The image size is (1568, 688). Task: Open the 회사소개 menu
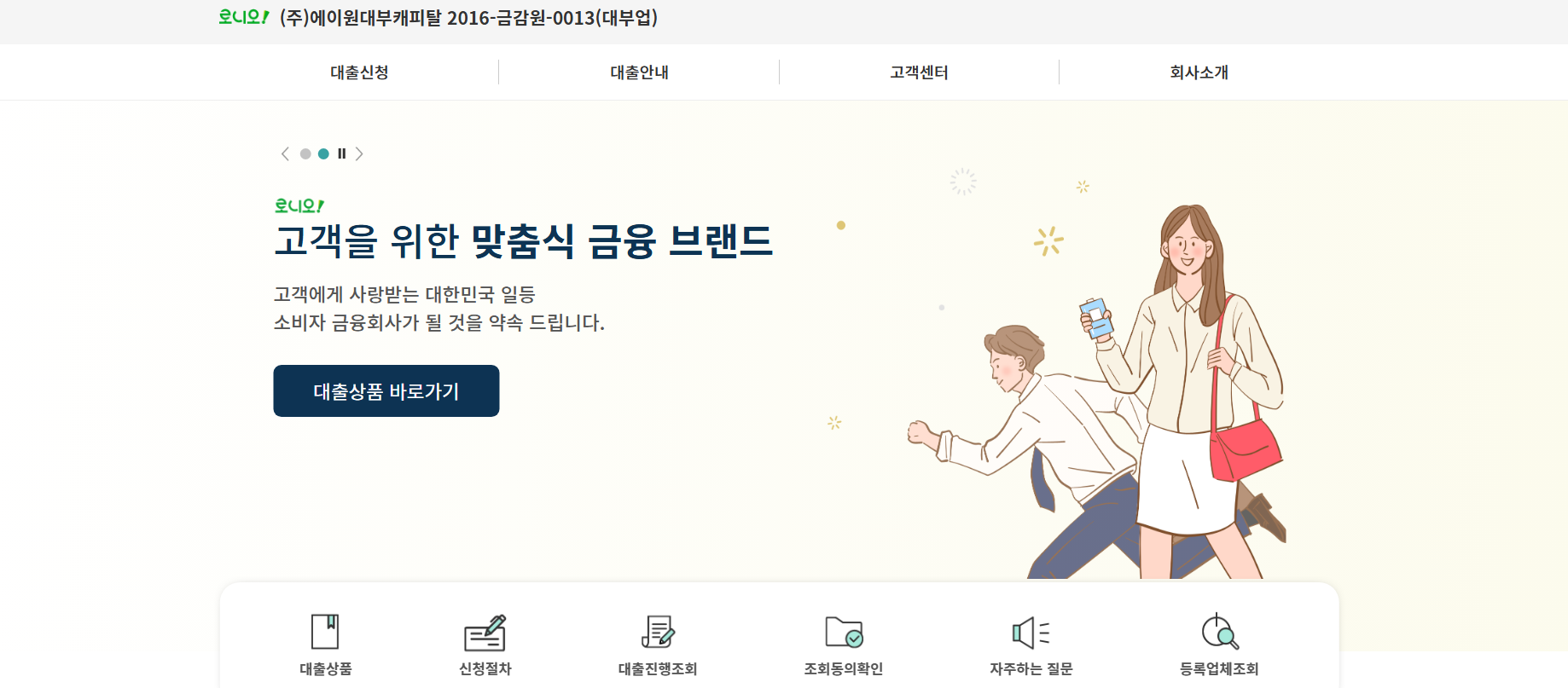(x=1199, y=72)
